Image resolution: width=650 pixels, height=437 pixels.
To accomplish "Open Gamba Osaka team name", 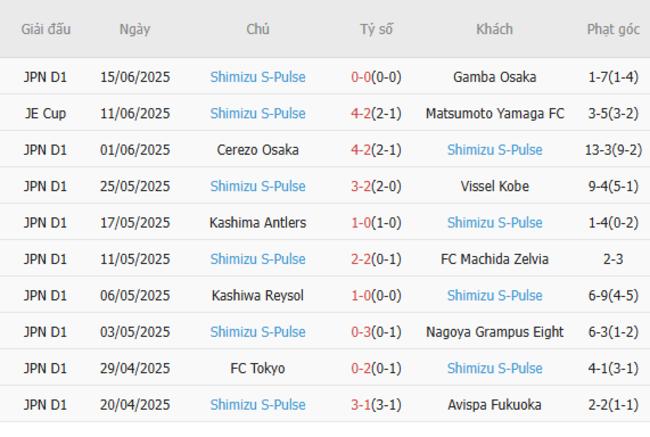I will click(494, 77).
